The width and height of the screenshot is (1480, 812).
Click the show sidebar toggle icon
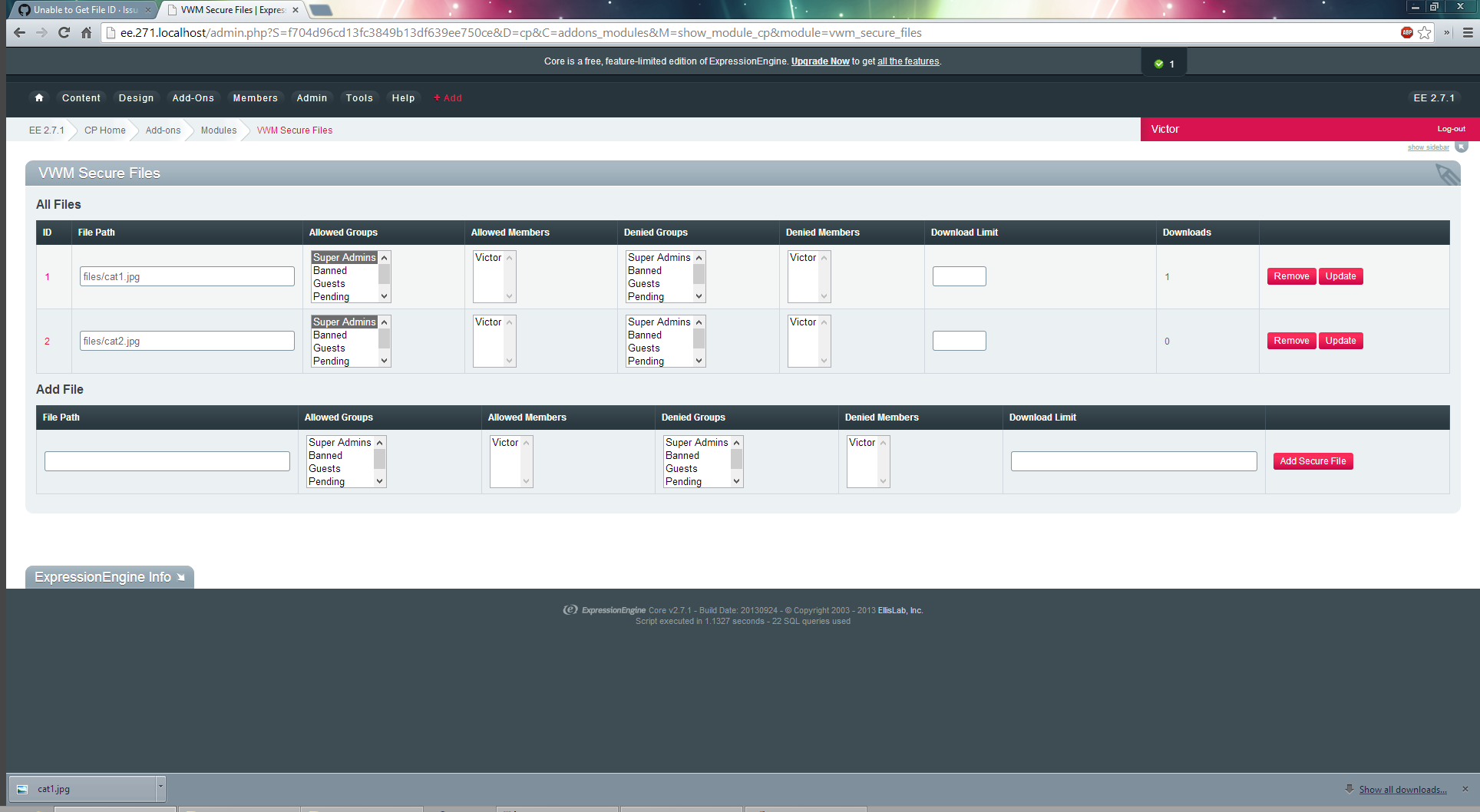tap(1462, 147)
